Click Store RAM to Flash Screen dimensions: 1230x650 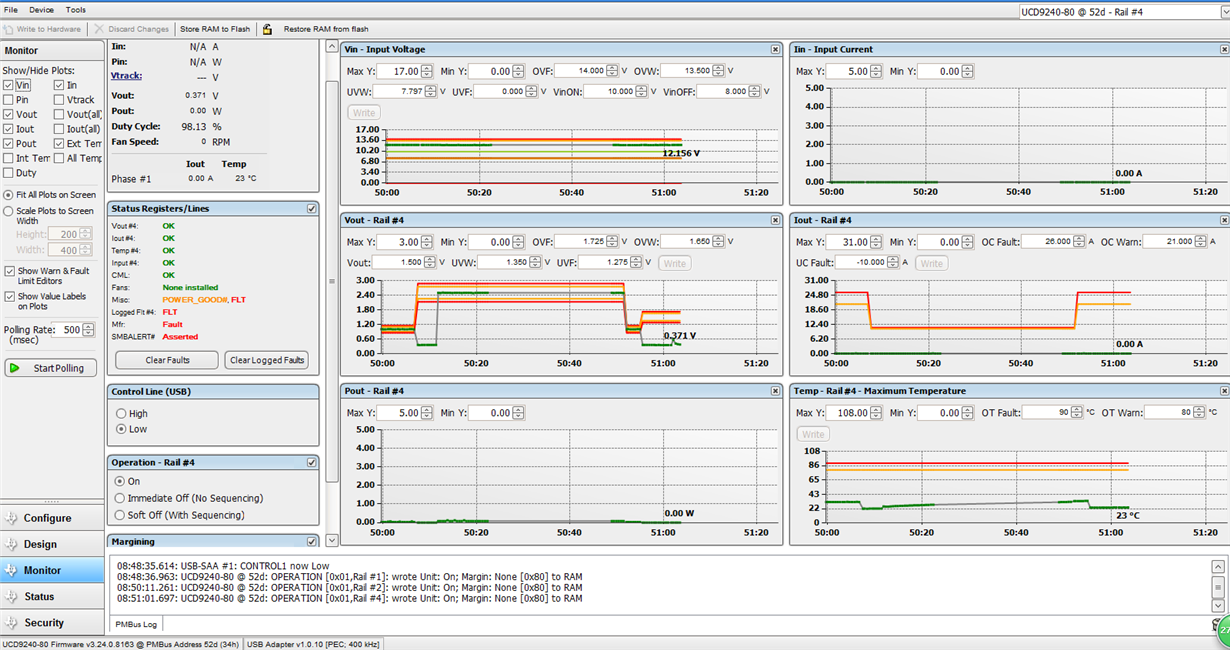[x=215, y=29]
